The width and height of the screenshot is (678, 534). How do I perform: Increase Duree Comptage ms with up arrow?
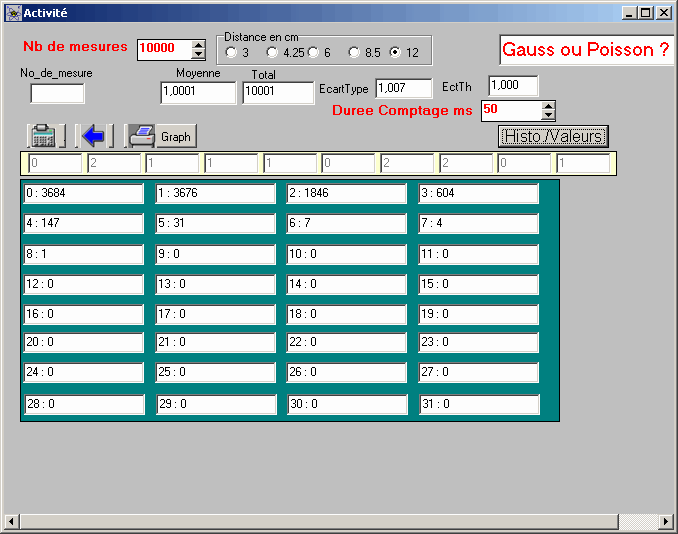click(548, 105)
